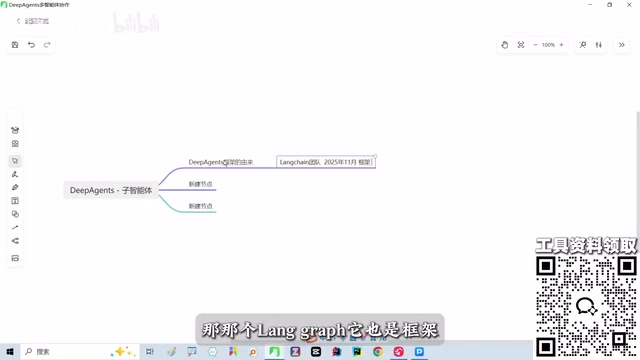Undo the last action

[31, 45]
